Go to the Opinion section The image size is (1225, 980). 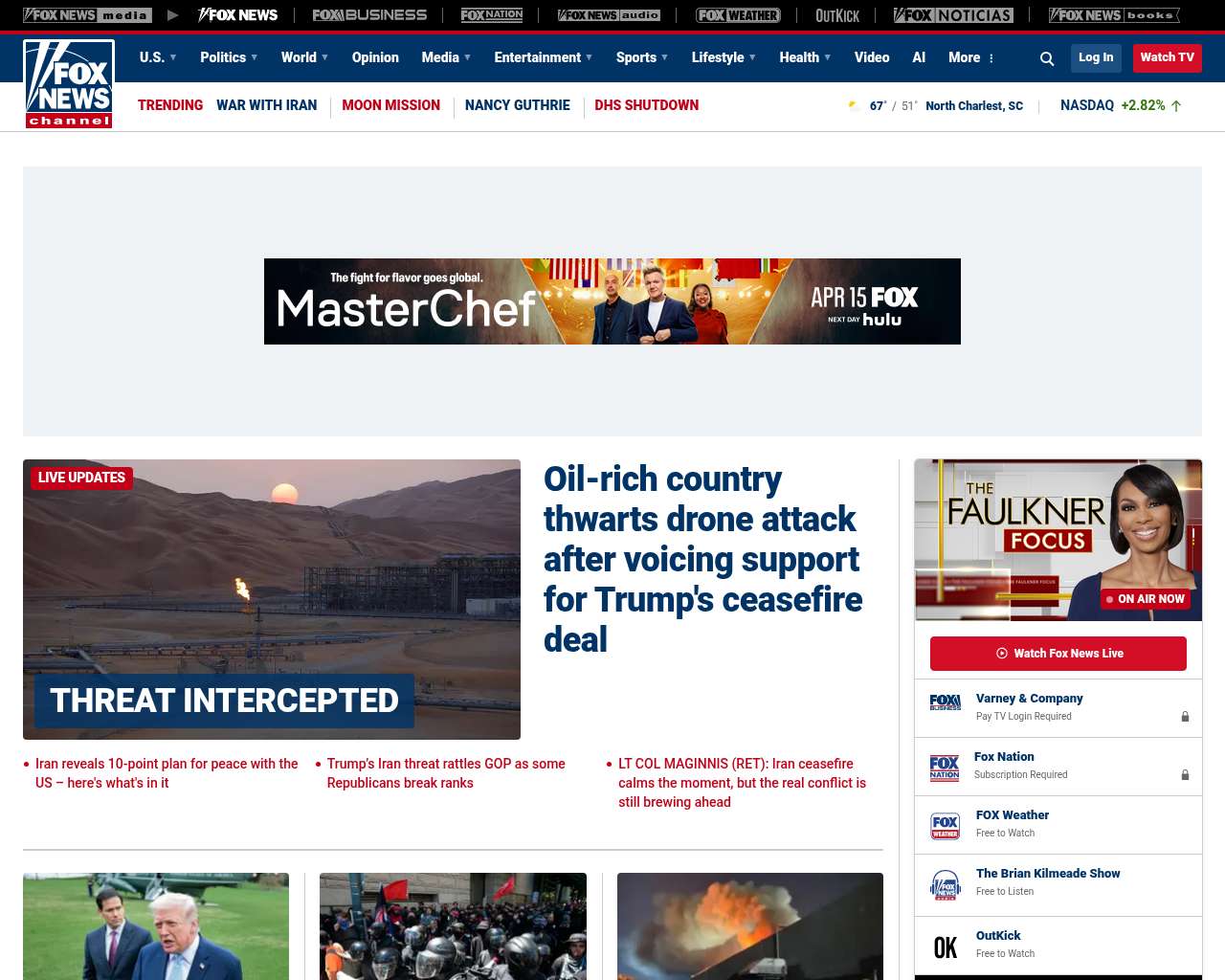(375, 57)
